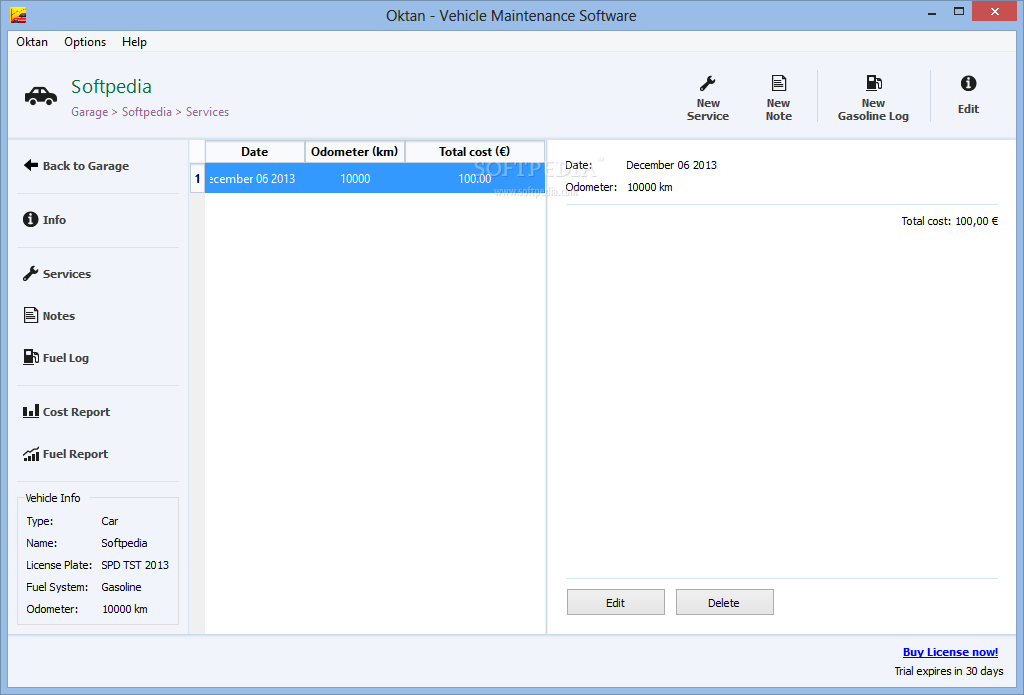Click the Services breadcrumb link

point(207,112)
